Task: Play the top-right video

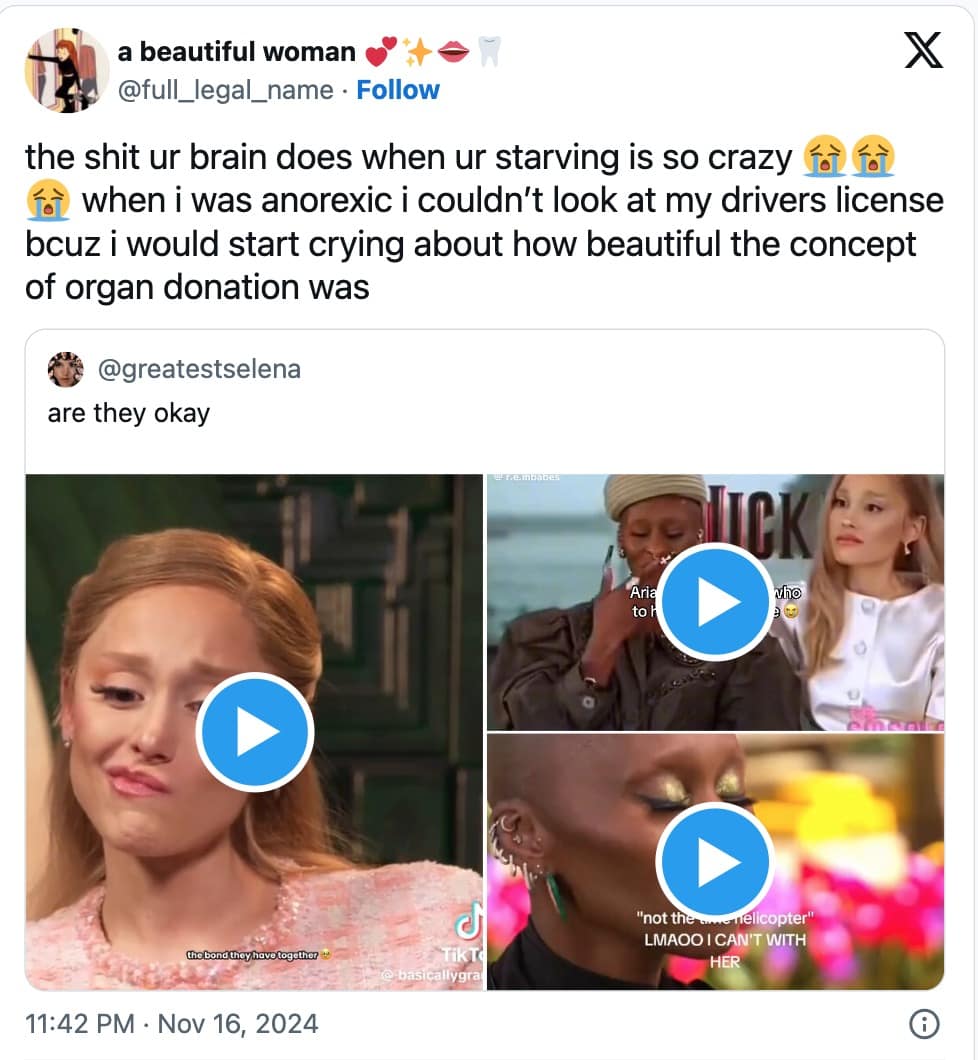Action: pos(714,601)
